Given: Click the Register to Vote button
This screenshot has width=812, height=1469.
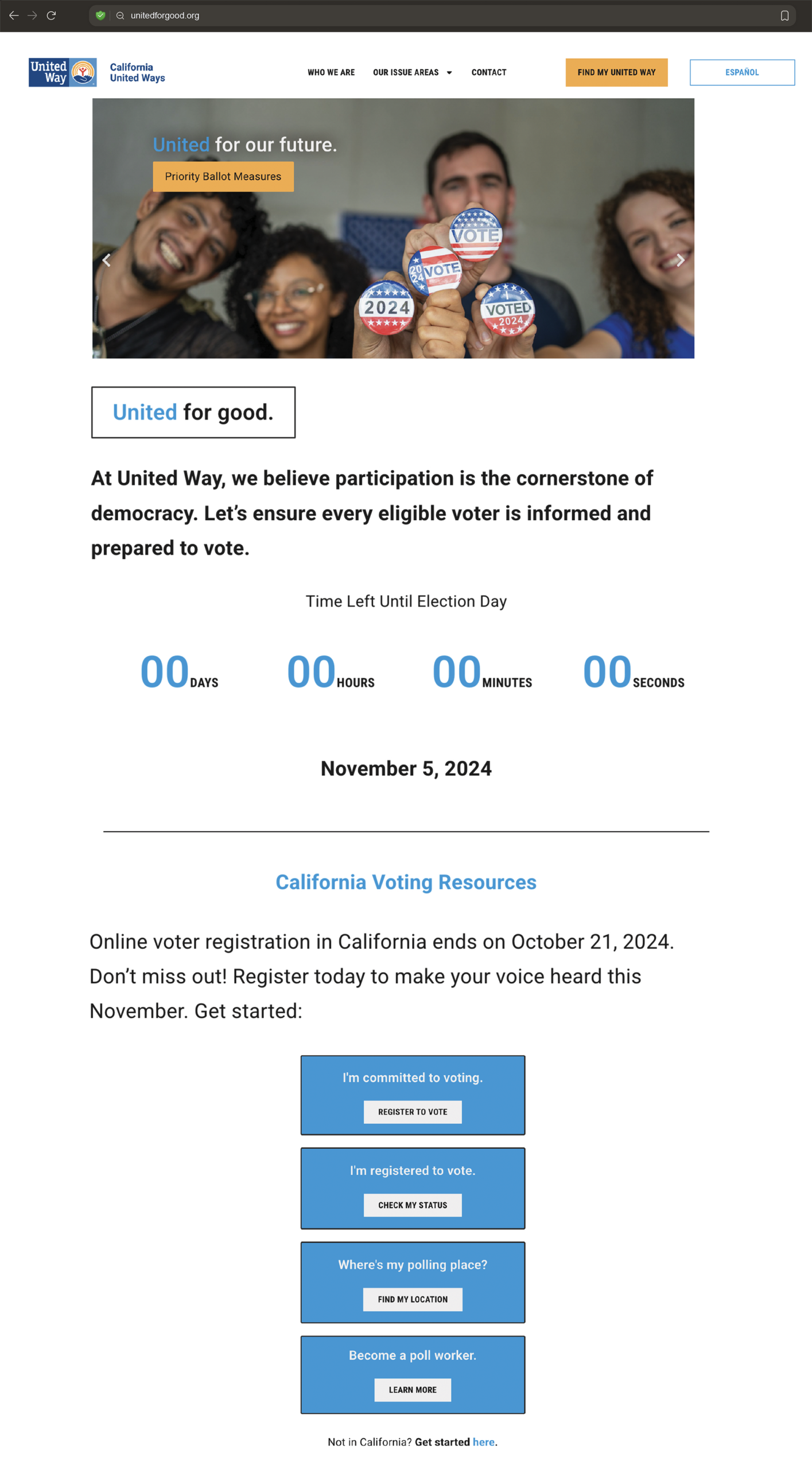Looking at the screenshot, I should [412, 1111].
